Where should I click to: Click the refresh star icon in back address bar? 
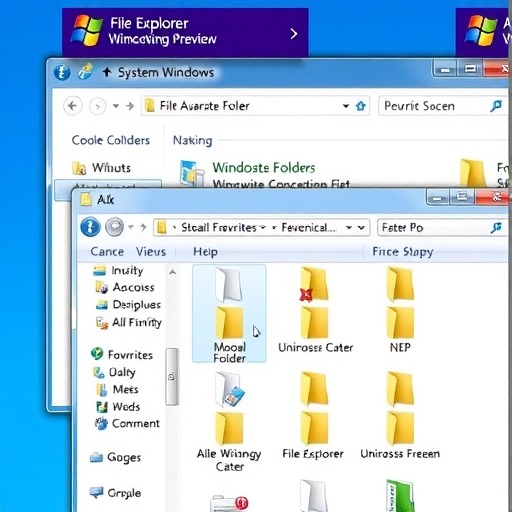pyautogui.click(x=360, y=106)
